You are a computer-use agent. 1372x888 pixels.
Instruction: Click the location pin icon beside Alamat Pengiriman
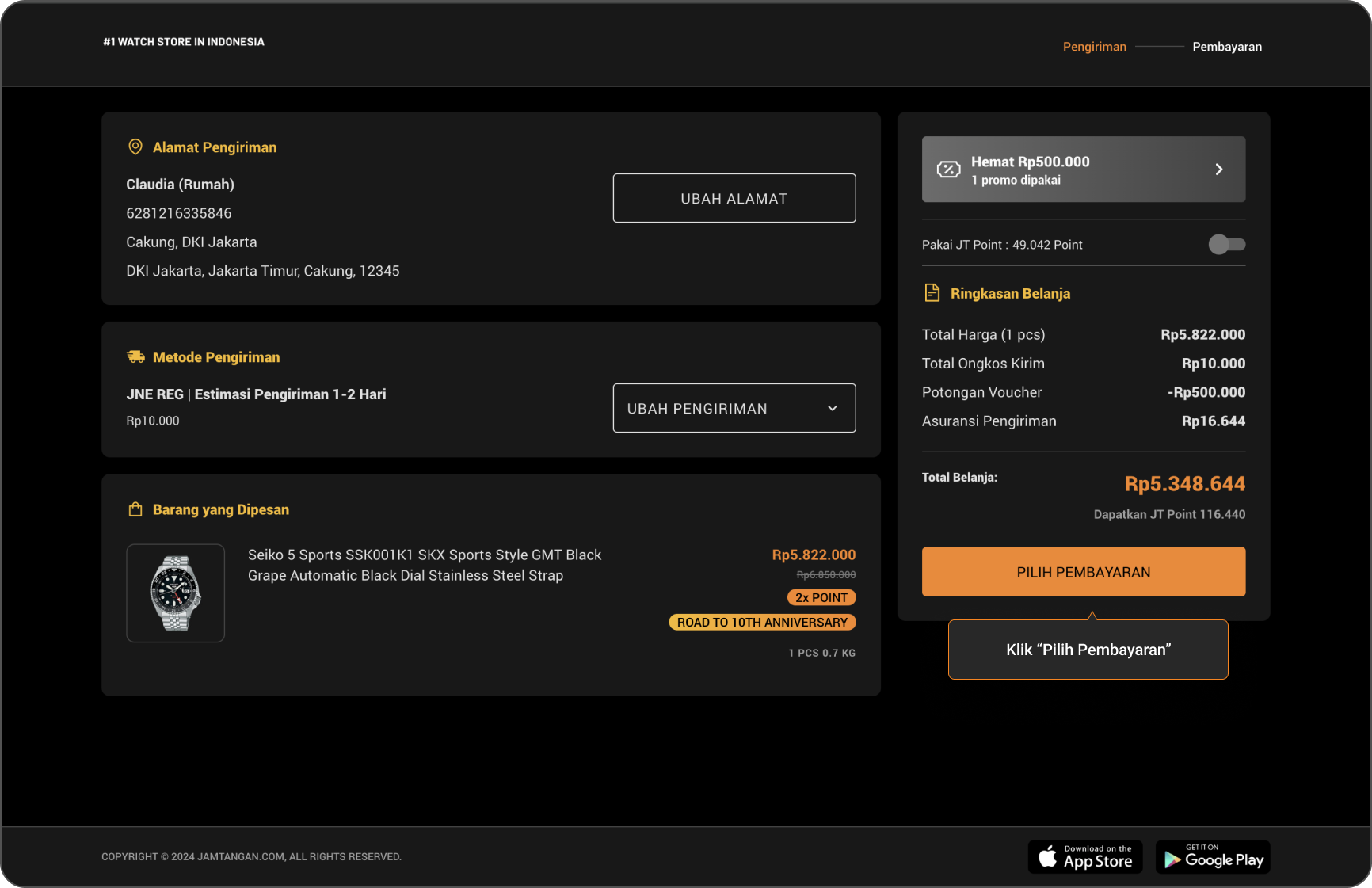[x=135, y=147]
